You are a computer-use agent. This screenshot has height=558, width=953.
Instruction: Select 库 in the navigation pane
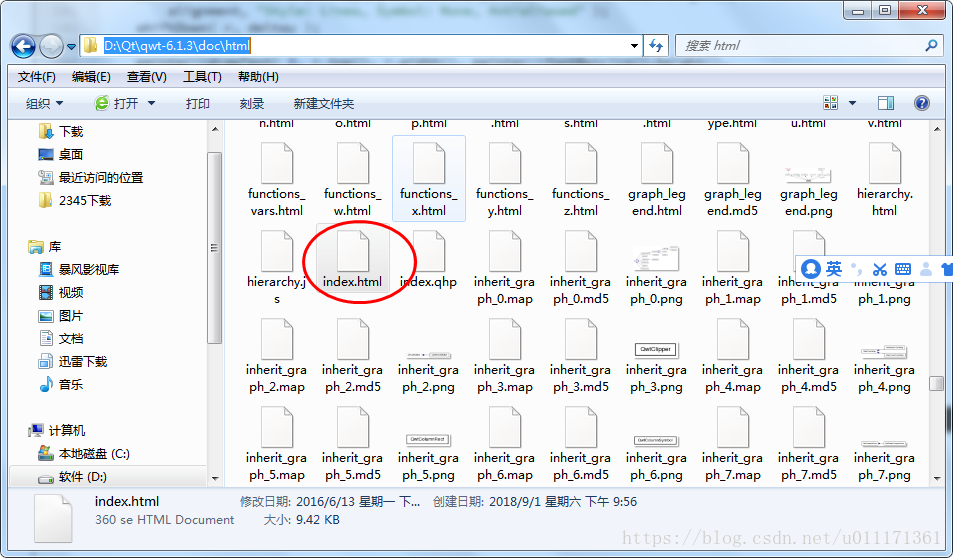45,246
